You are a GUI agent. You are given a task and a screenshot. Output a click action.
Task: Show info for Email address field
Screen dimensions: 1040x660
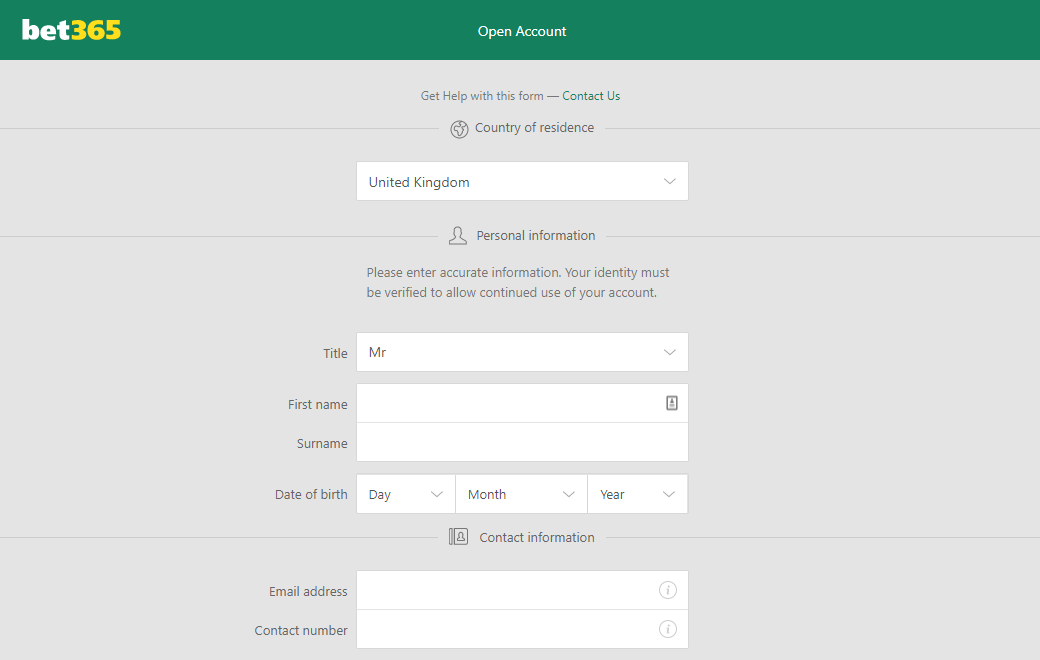668,590
